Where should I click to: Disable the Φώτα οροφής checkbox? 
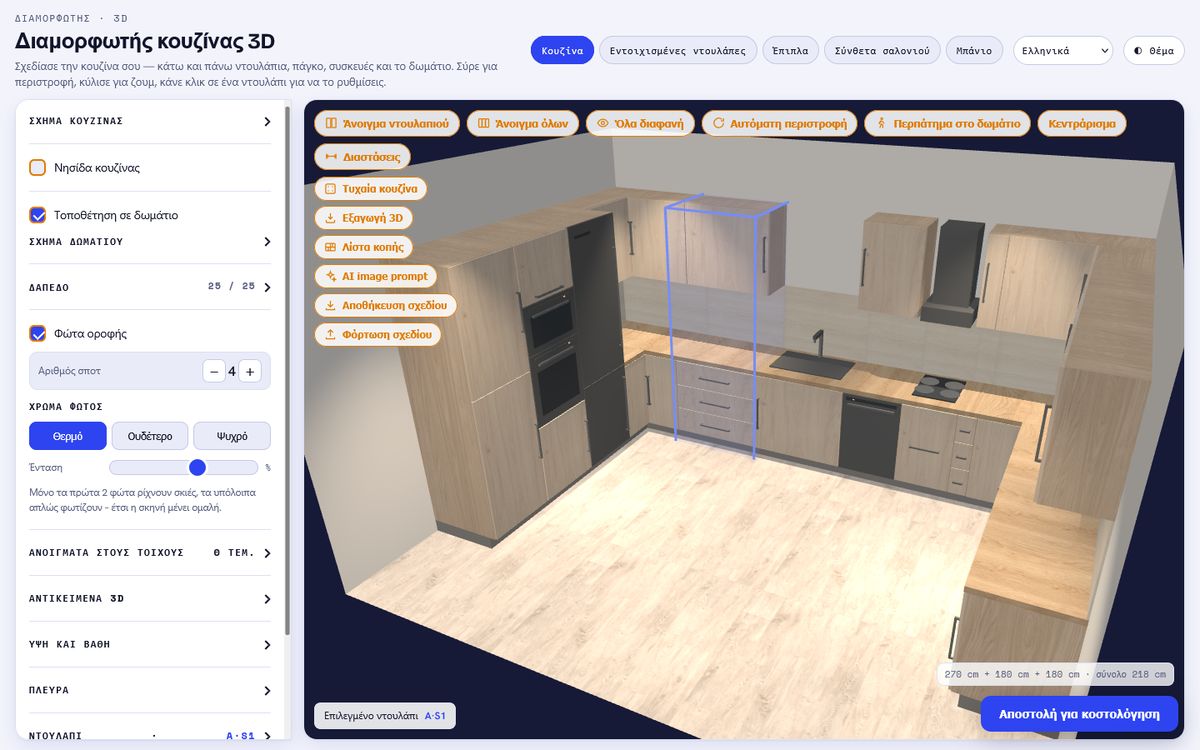(38, 333)
